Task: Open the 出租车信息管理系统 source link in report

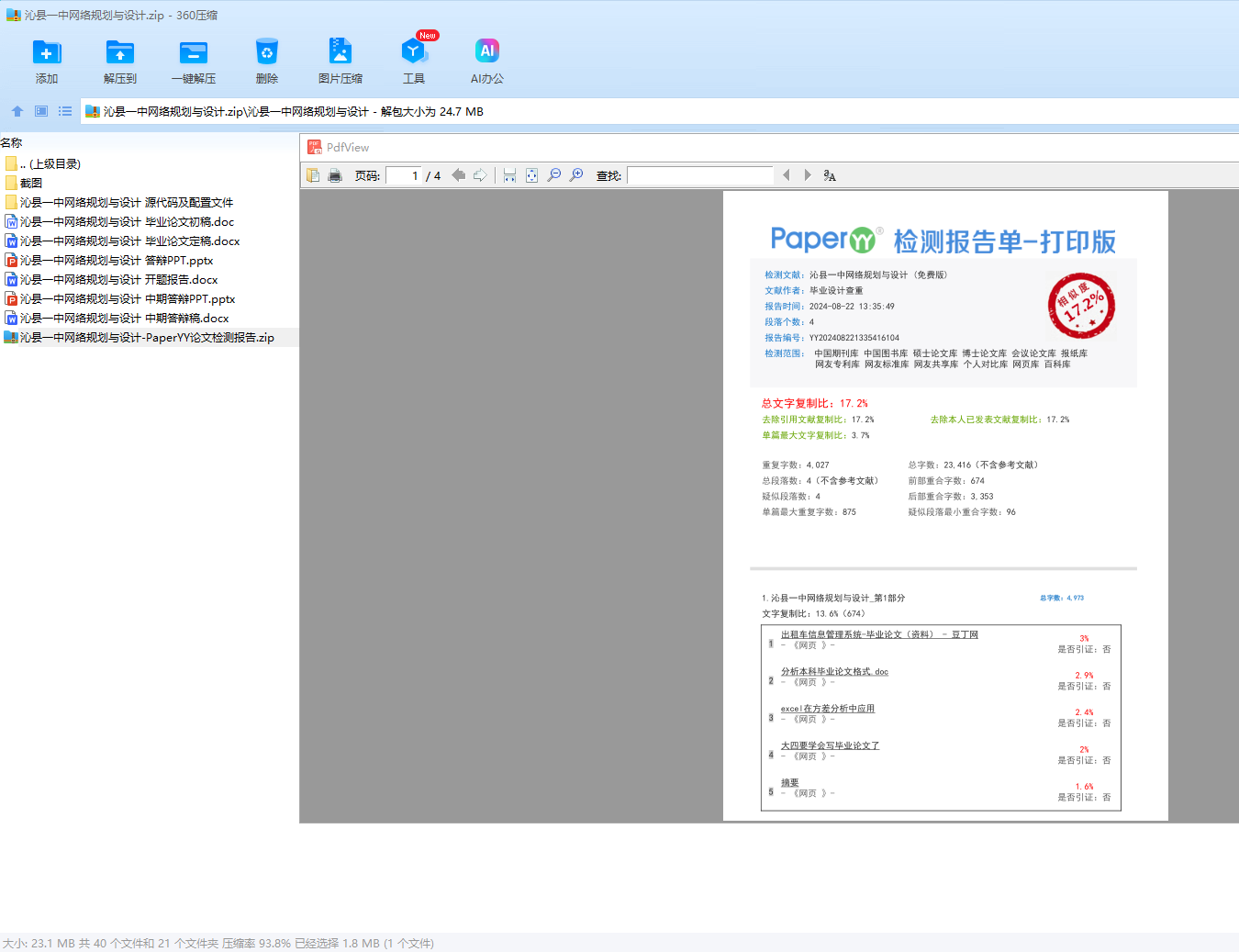Action: click(879, 634)
